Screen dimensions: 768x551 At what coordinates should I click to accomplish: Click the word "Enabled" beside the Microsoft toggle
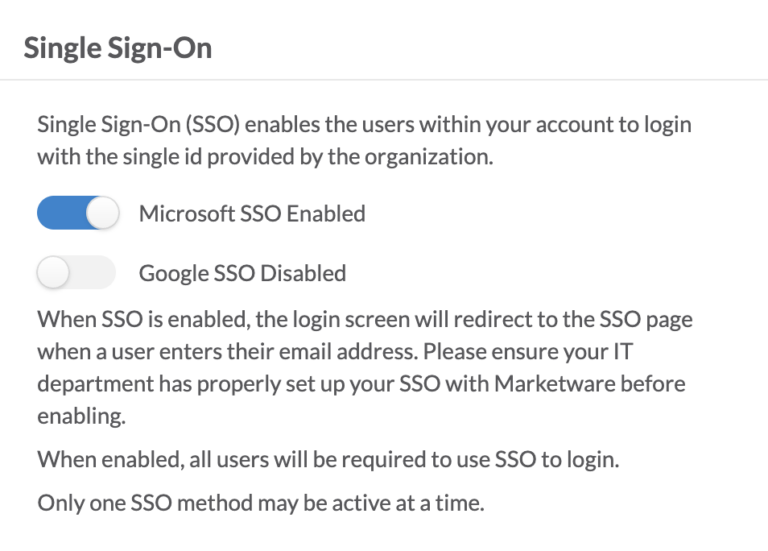pos(326,214)
